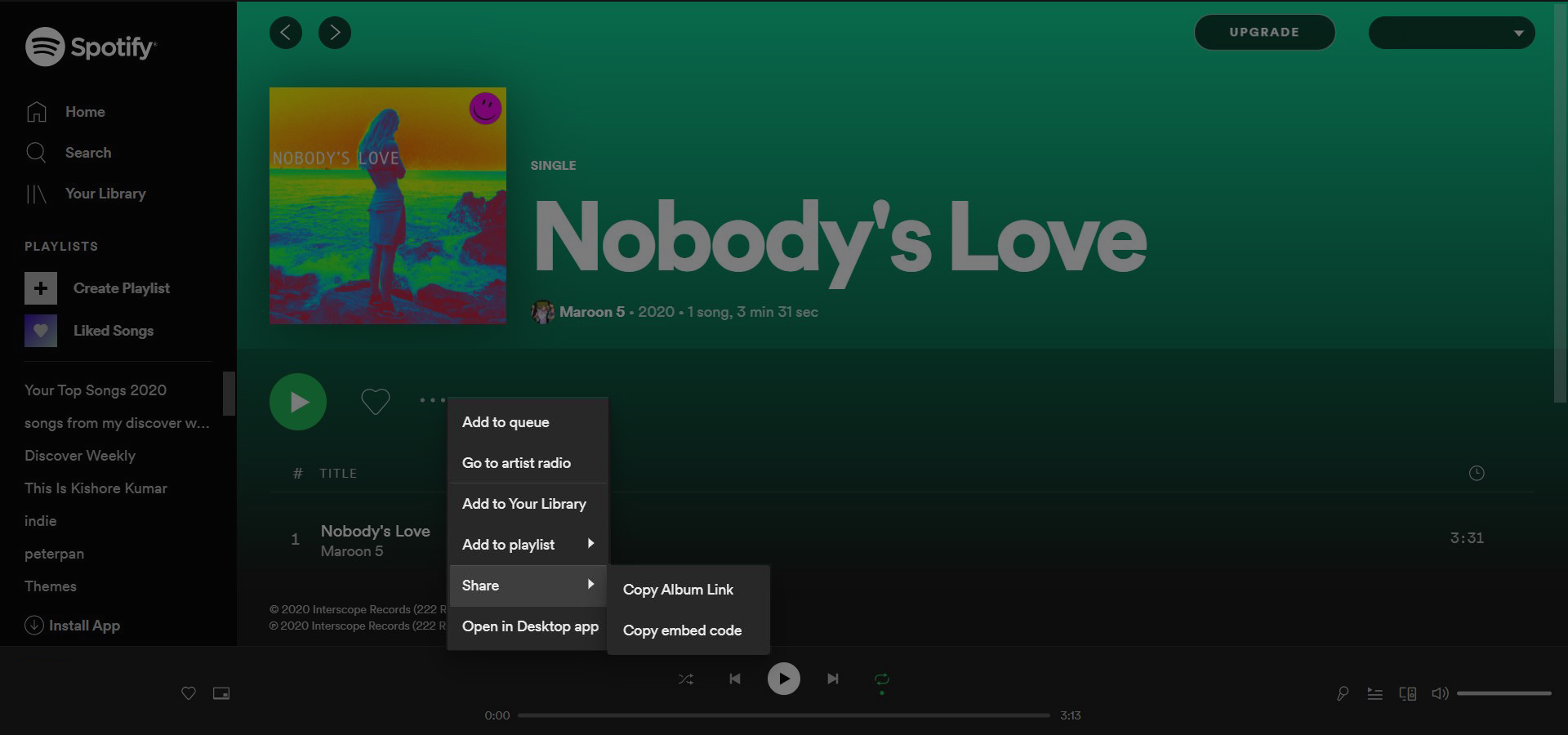1568x735 pixels.
Task: Click Maroon 5 under the track title
Action: [352, 551]
